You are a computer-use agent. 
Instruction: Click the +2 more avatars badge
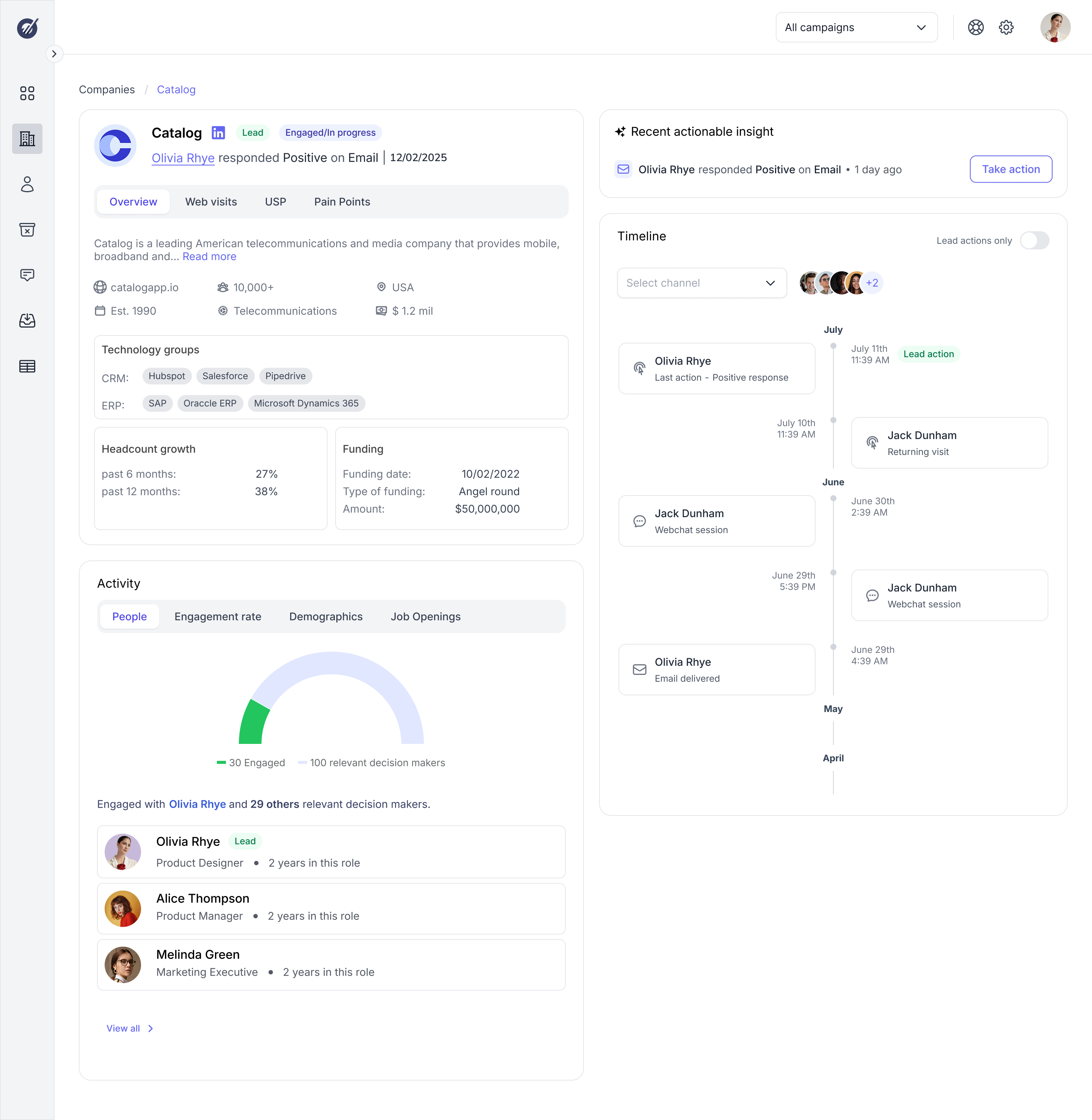point(872,283)
